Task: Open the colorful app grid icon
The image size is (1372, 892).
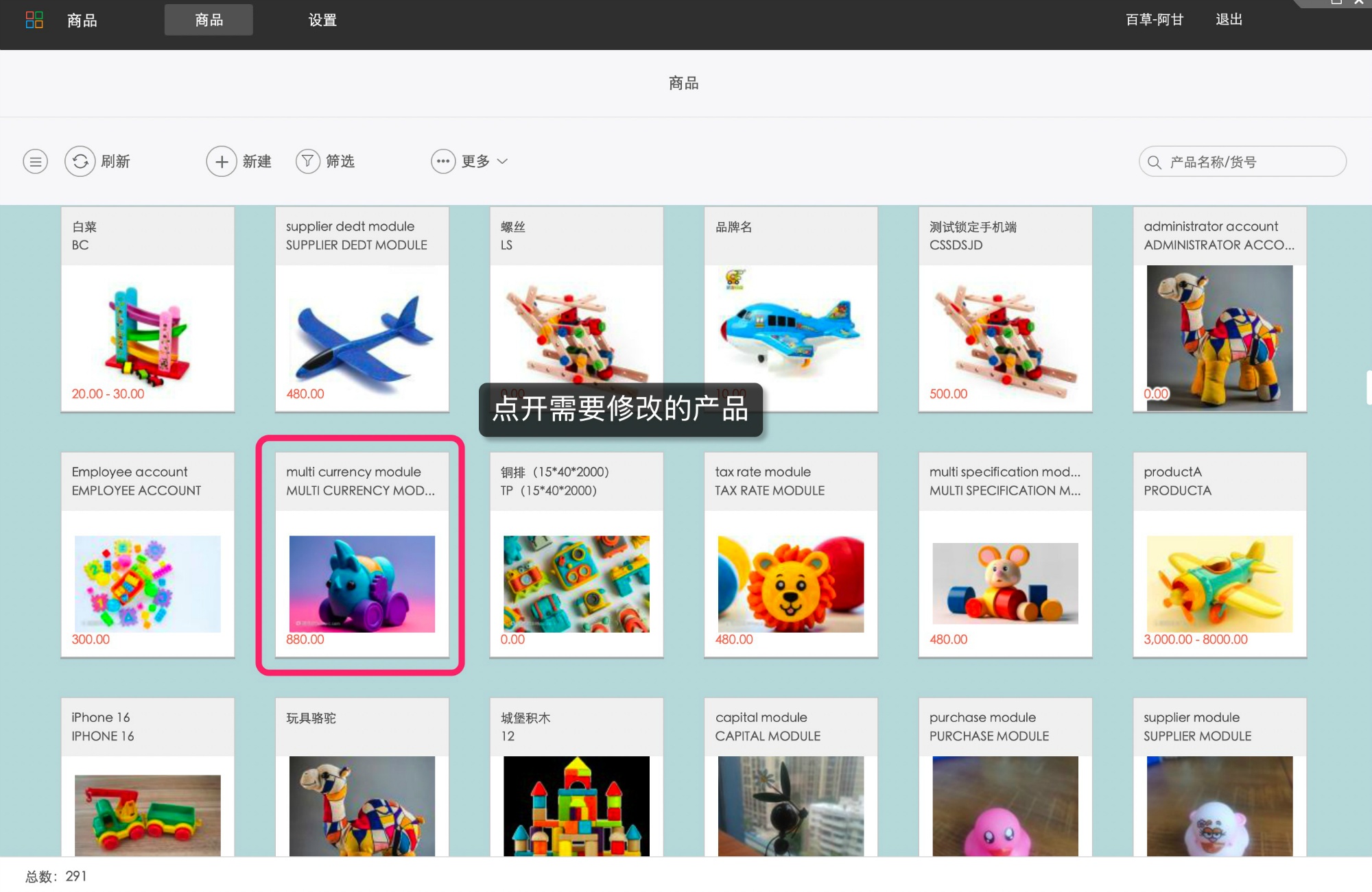Action: point(34,20)
